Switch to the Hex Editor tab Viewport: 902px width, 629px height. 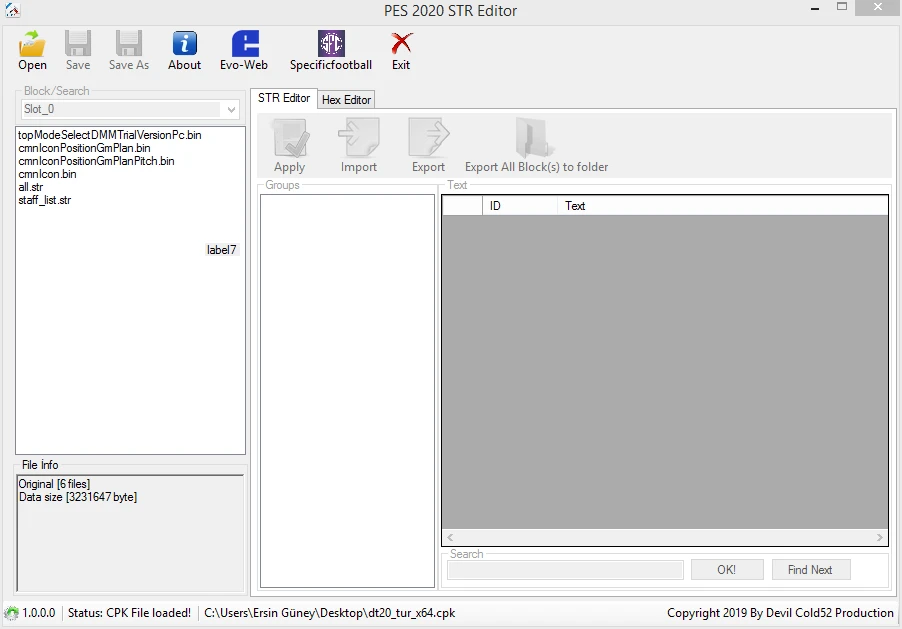tap(346, 99)
